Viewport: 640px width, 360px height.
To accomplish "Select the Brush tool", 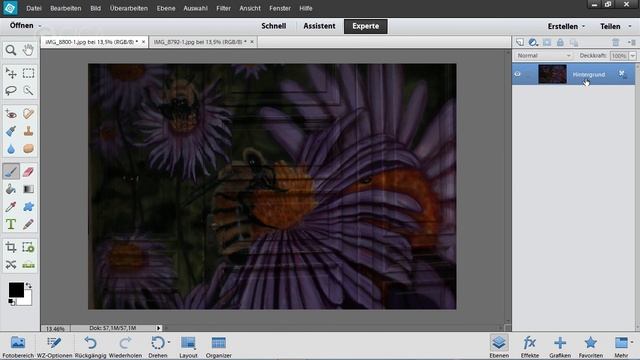I will coord(11,171).
